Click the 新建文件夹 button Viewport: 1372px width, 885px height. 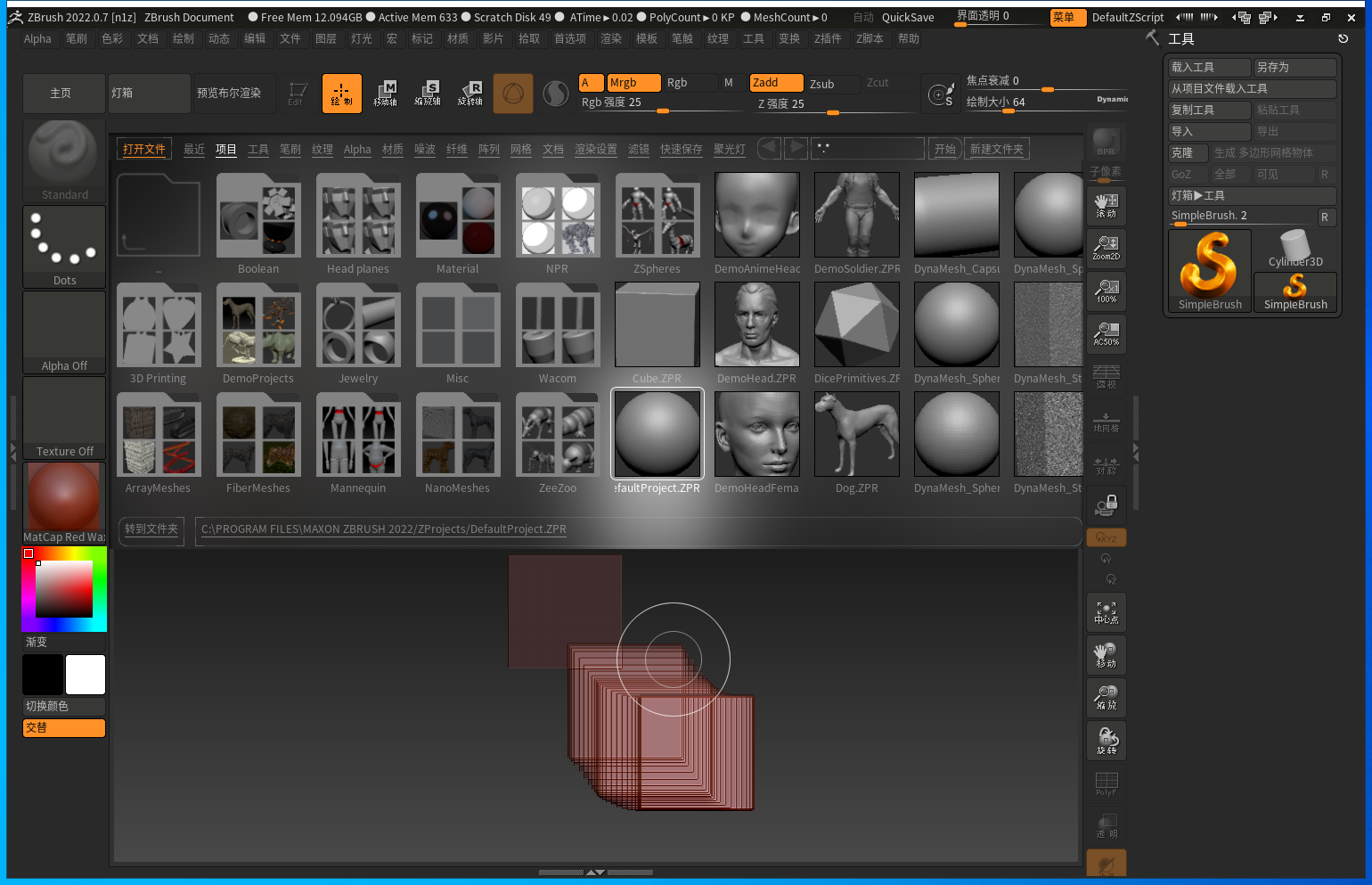(x=997, y=149)
